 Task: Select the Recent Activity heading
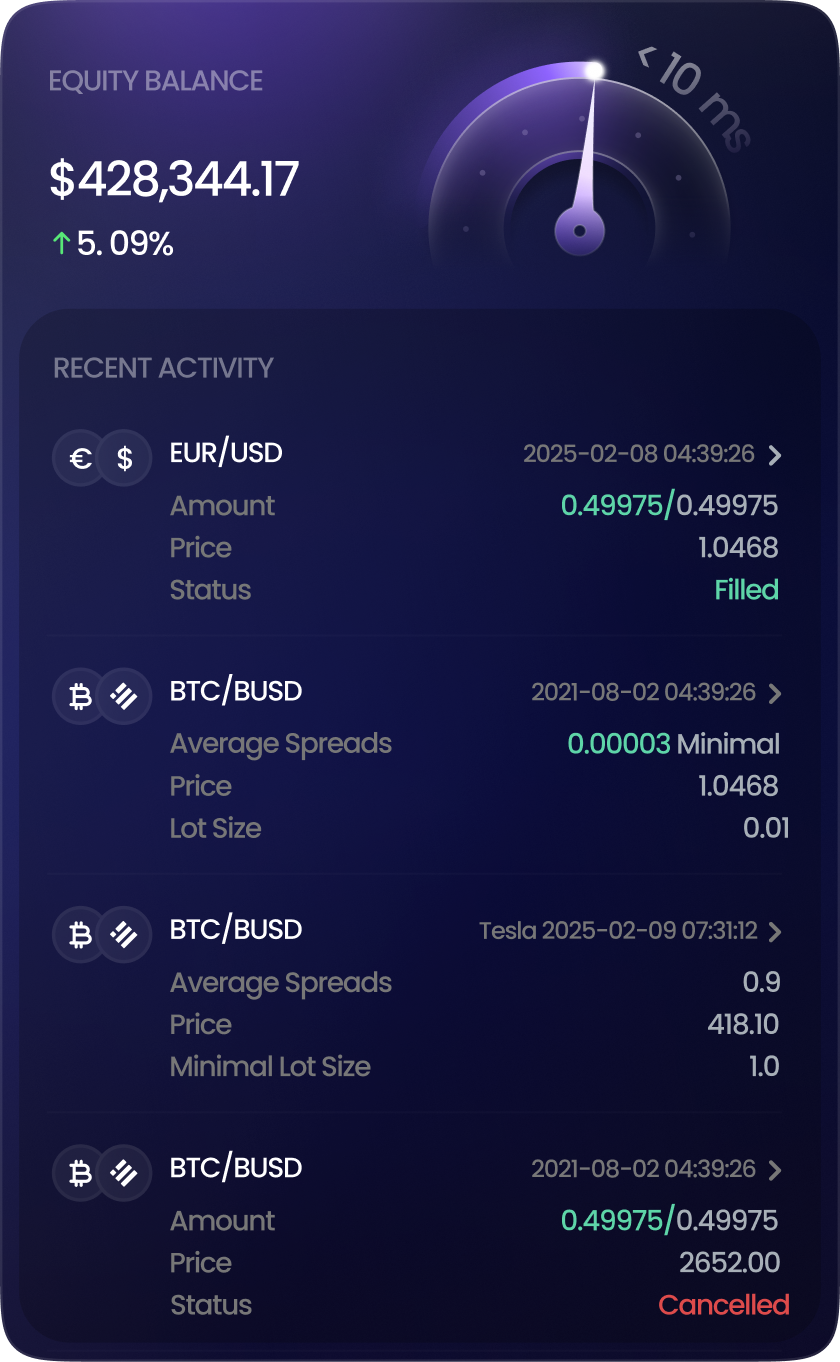tap(163, 367)
